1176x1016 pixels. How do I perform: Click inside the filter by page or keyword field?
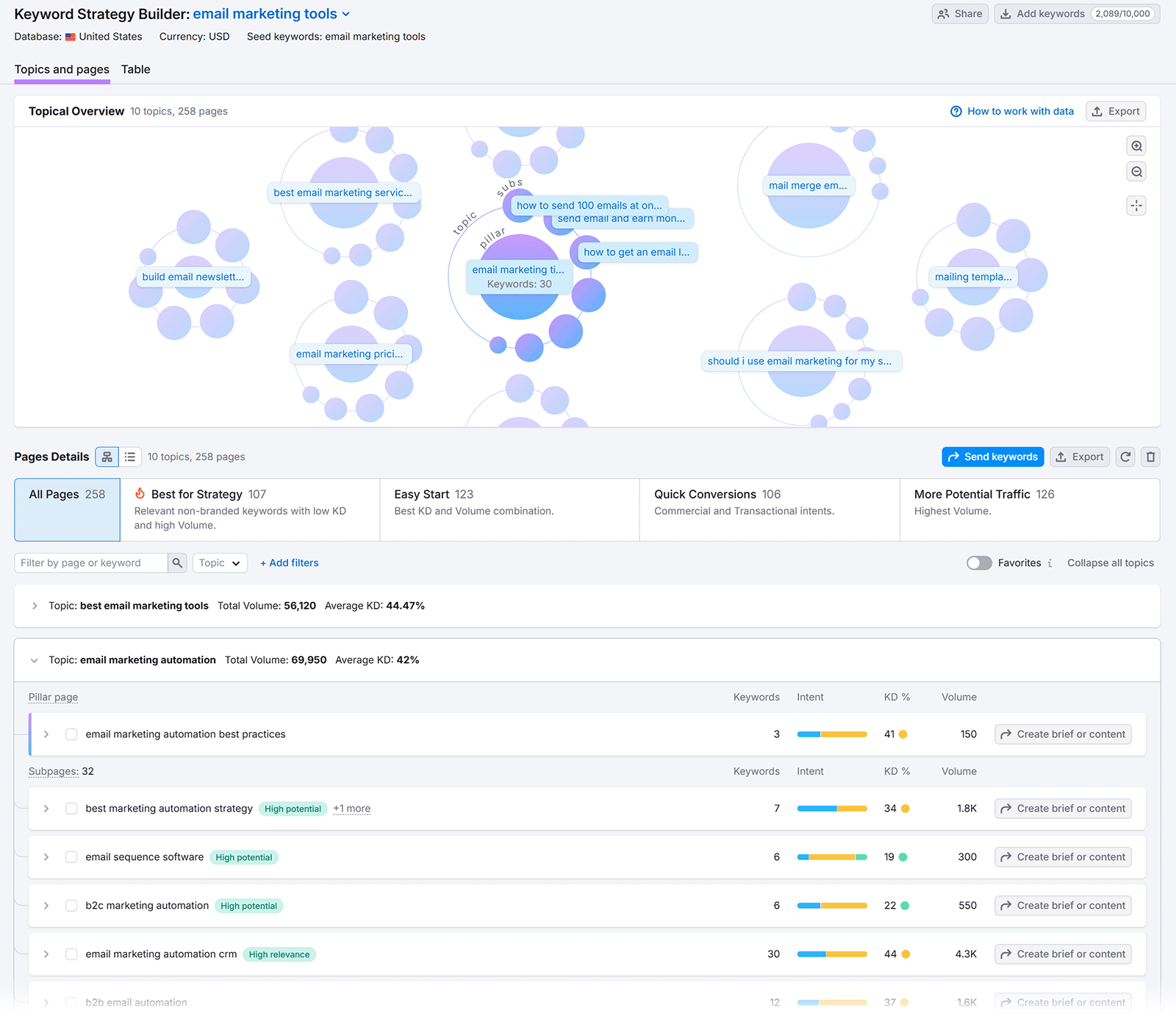(88, 562)
